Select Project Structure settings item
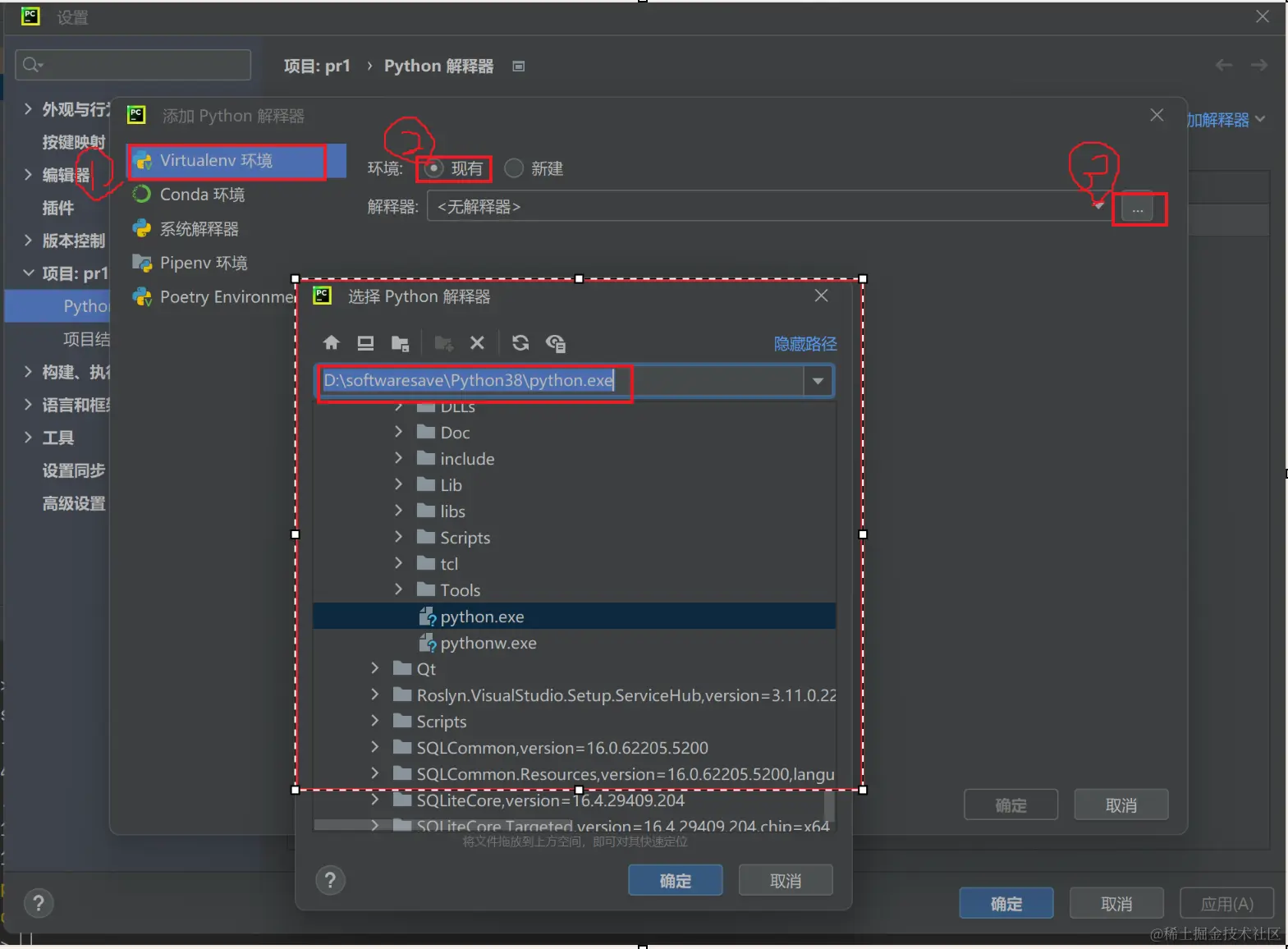Screen dimensions: 1288x949 tap(86, 339)
